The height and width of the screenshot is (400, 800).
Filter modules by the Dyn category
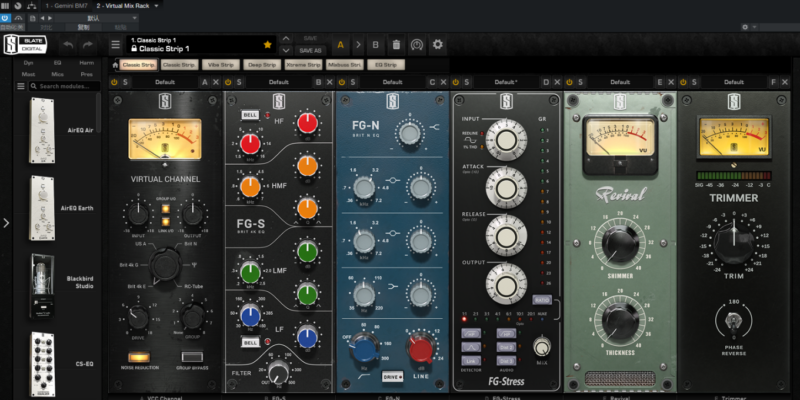[x=29, y=63]
